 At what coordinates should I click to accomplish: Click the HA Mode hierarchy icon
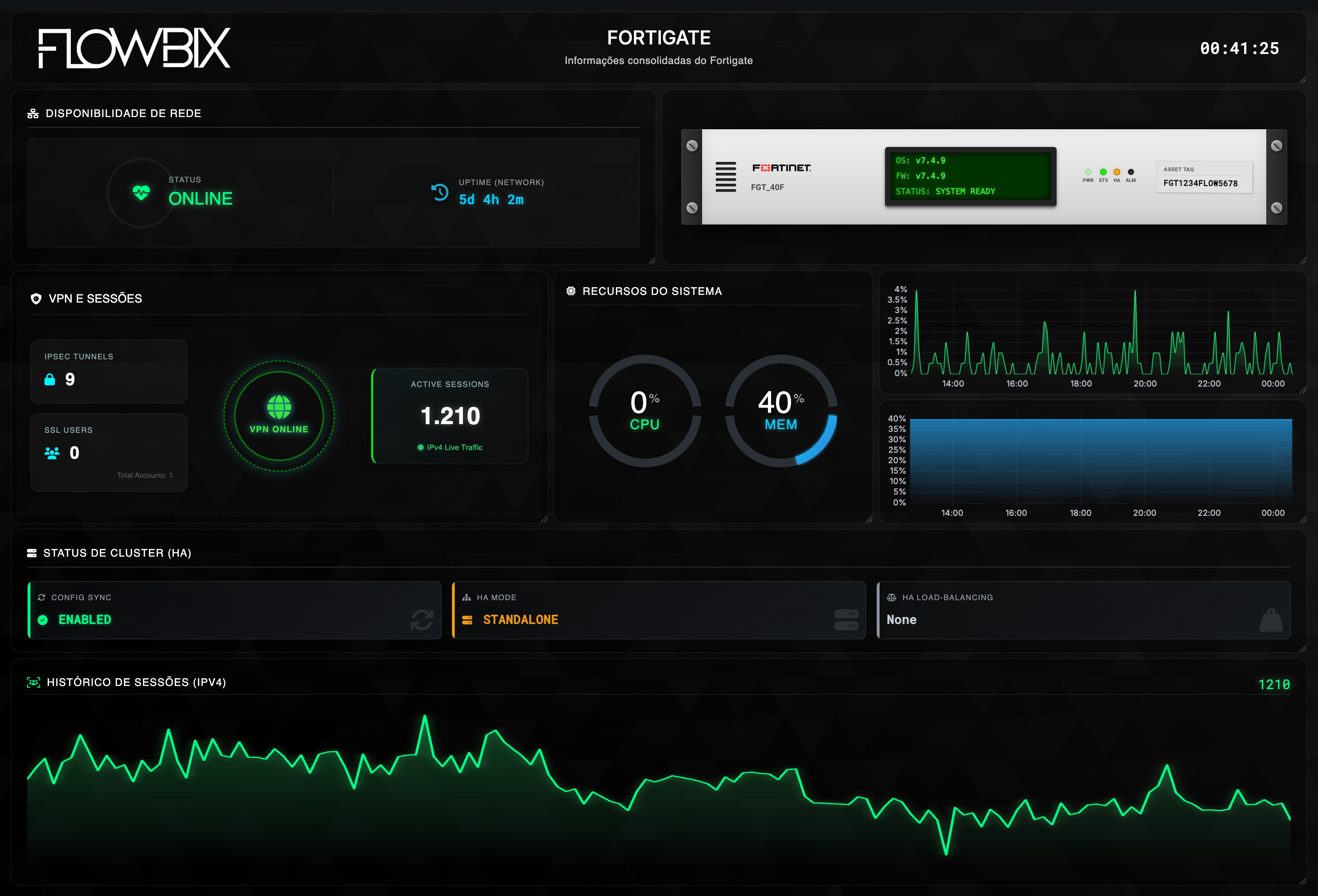tap(466, 597)
